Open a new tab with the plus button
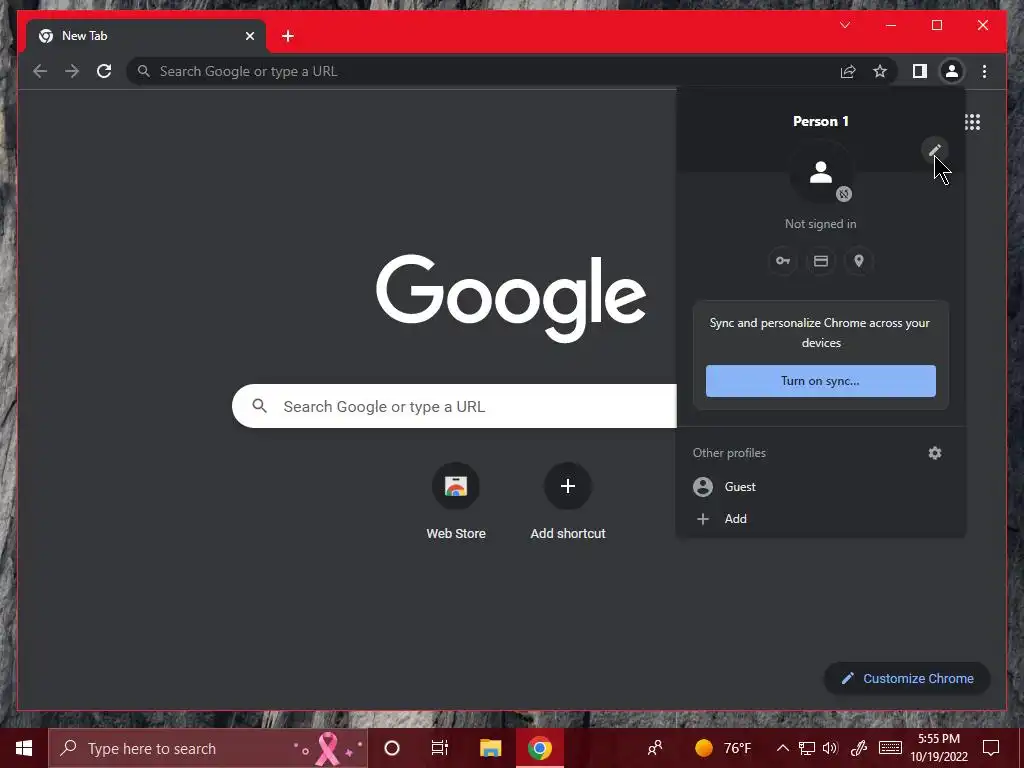 [288, 36]
